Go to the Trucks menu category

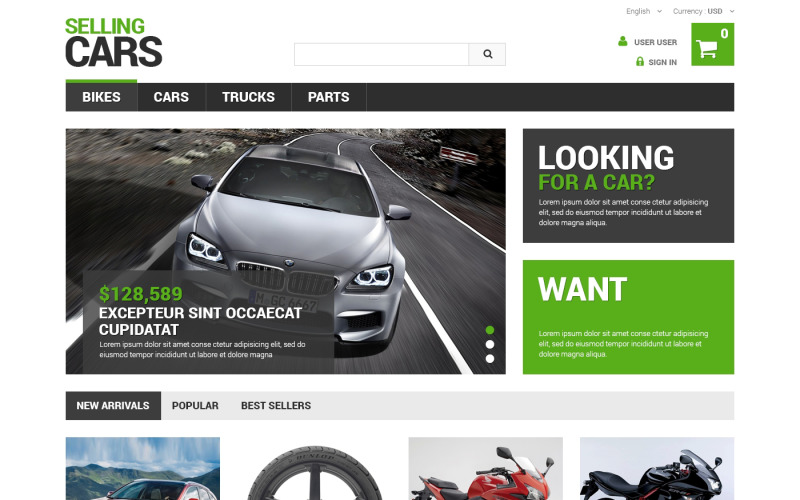248,97
